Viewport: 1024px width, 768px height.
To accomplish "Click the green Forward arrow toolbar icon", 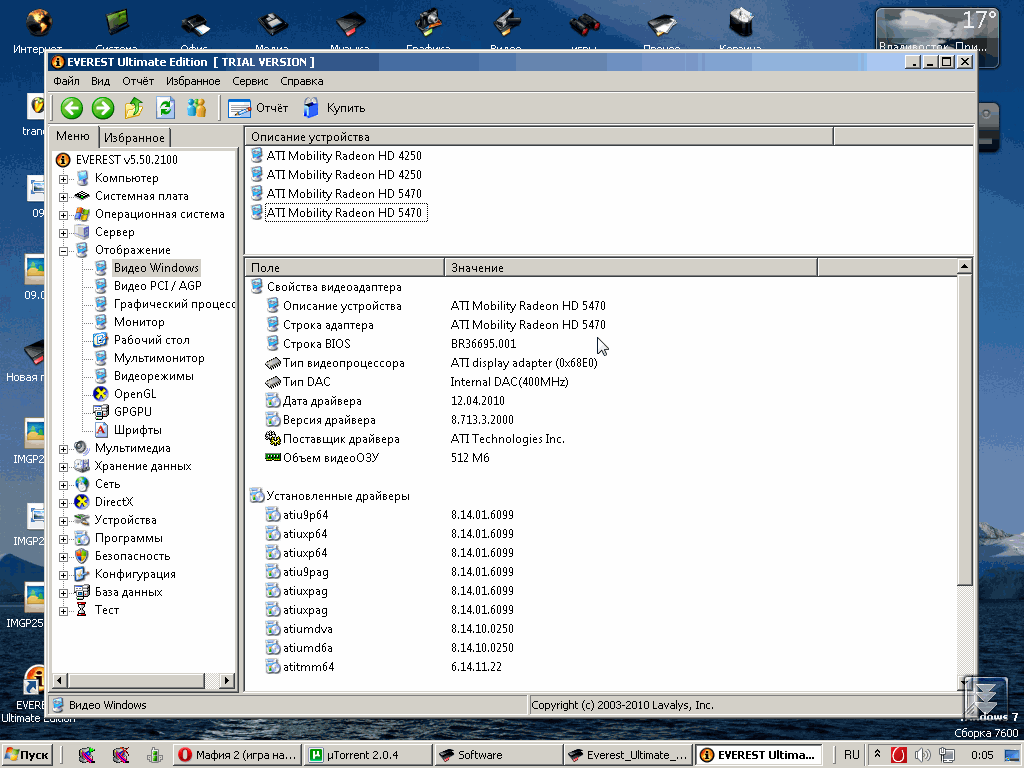I will tap(102, 108).
